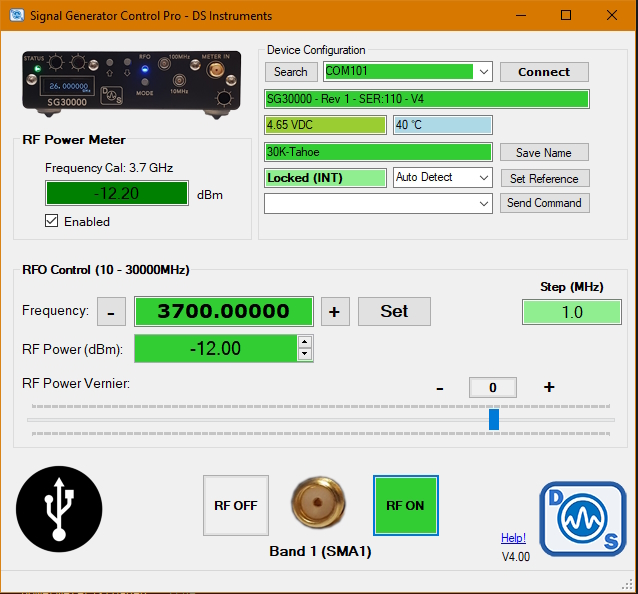Screen dimensions: 638x594
Task: Turn RF output off
Action: pos(235,505)
